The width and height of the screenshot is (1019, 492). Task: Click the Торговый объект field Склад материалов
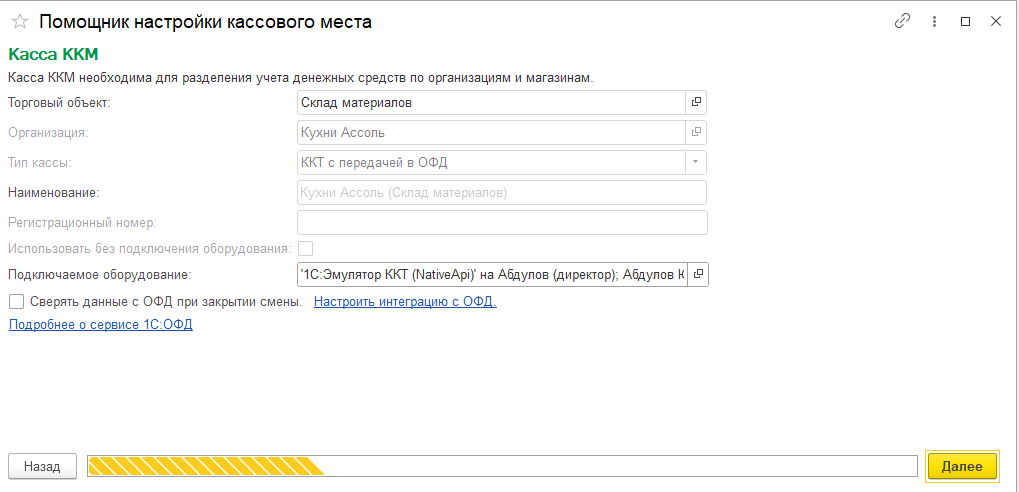pyautogui.click(x=491, y=102)
